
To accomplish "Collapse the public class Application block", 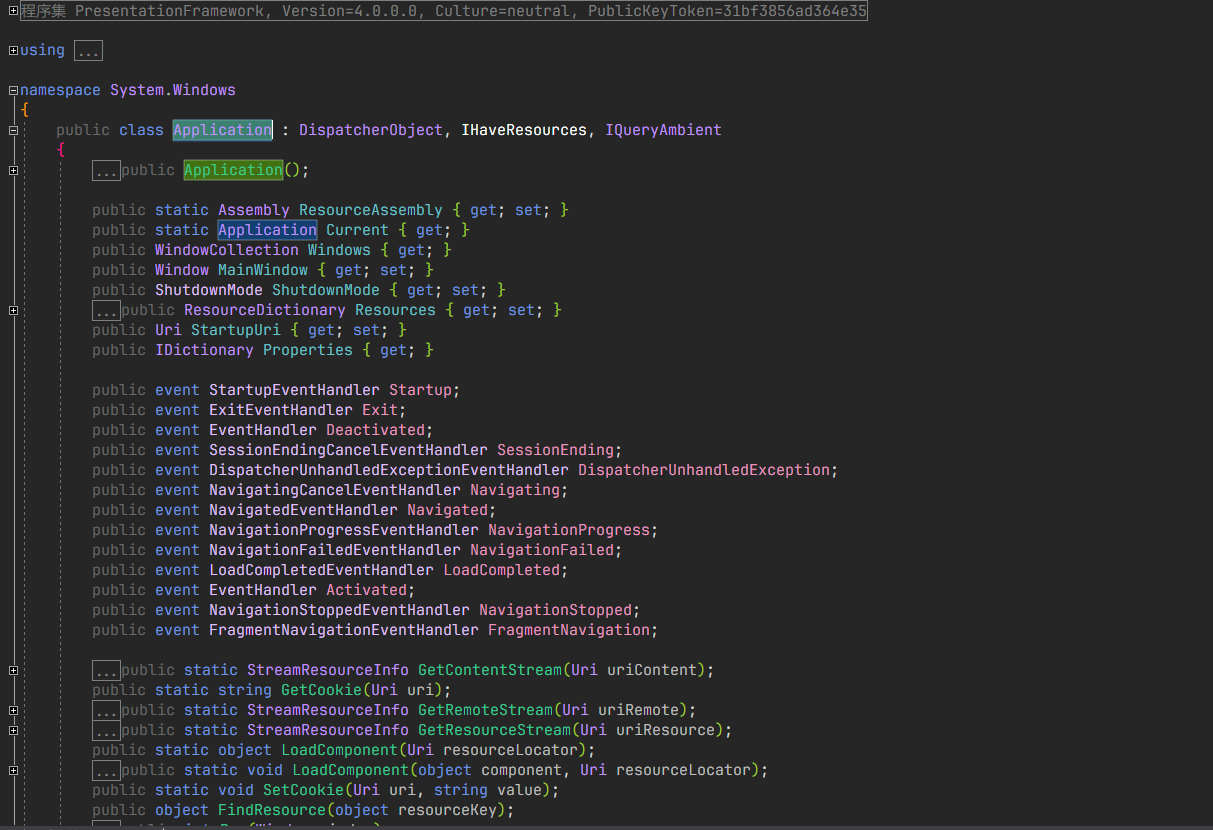I will (13, 130).
